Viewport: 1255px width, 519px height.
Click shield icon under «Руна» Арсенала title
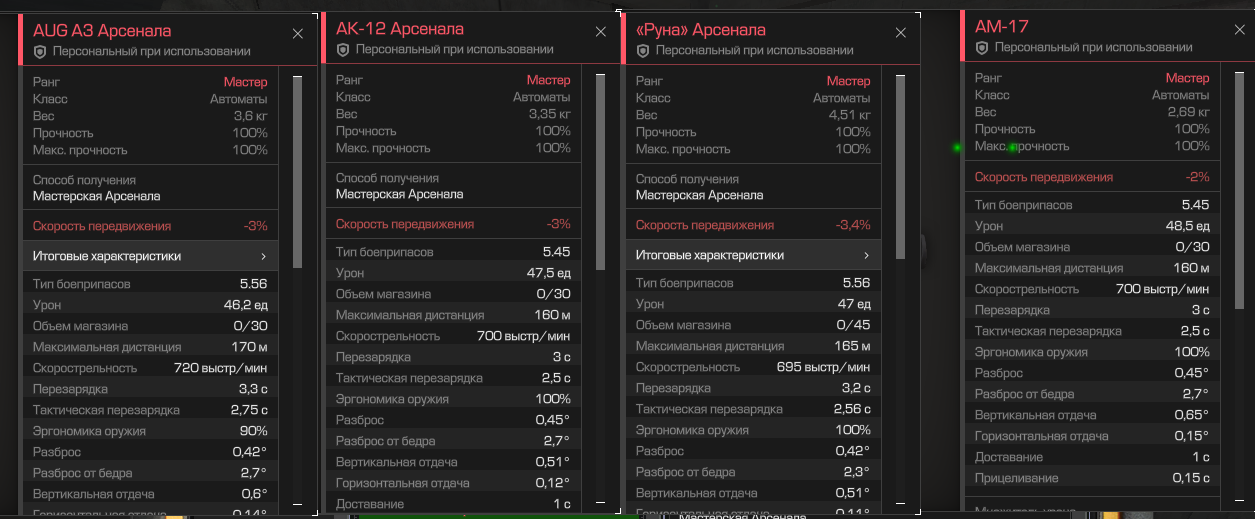point(643,50)
